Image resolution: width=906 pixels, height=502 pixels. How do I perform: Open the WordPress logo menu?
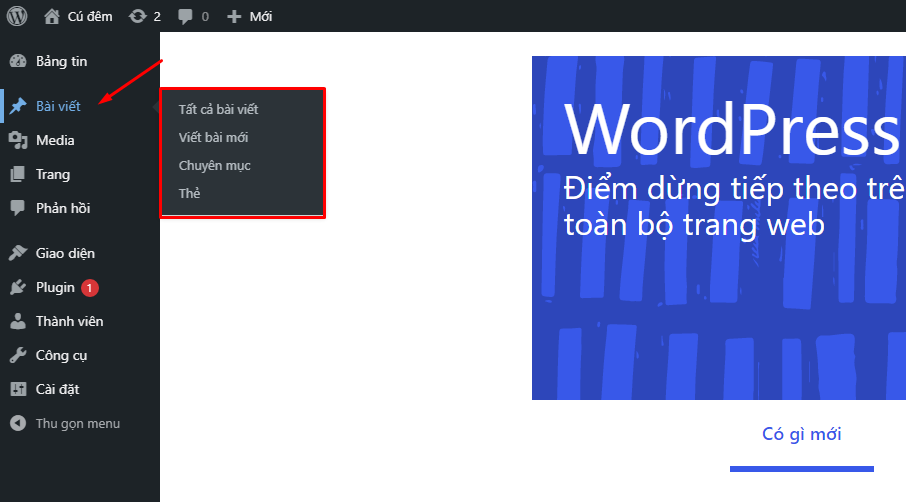pyautogui.click(x=17, y=16)
